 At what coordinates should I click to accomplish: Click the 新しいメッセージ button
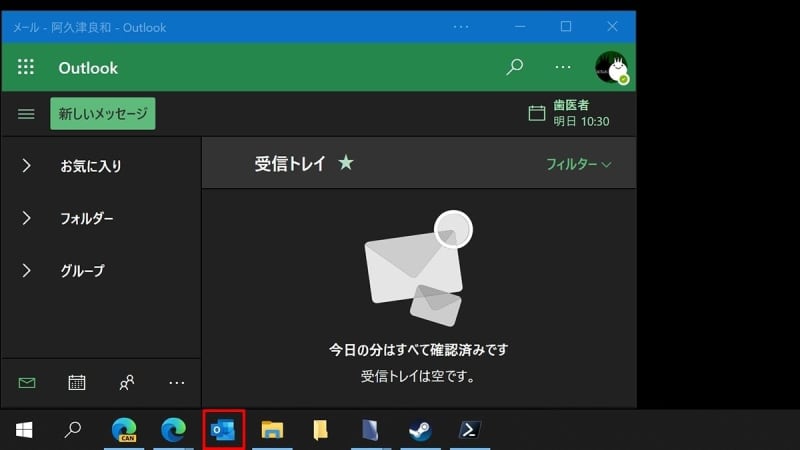[103, 113]
